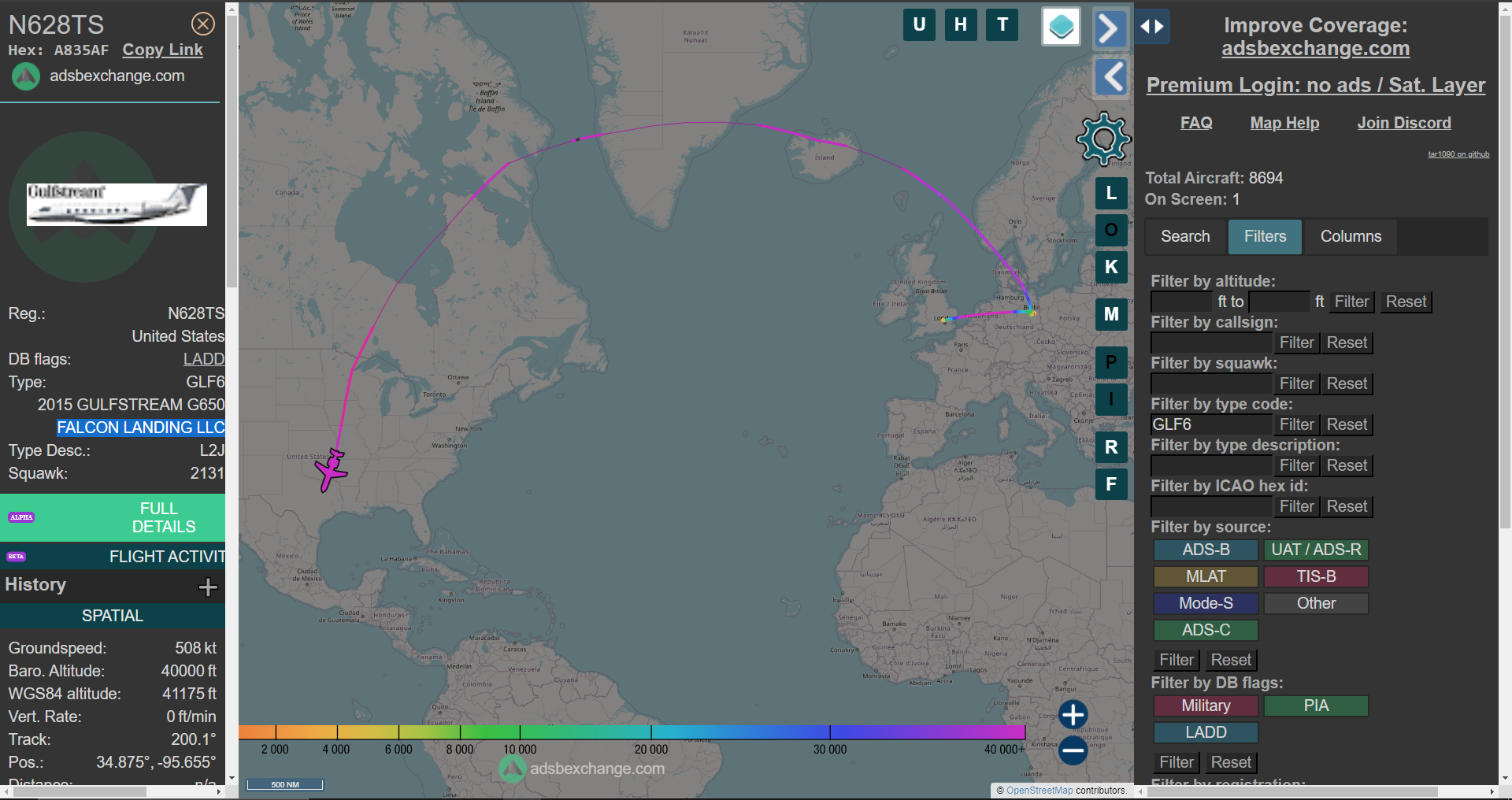The image size is (1512, 800).
Task: Click the L map button
Action: pos(1111,193)
